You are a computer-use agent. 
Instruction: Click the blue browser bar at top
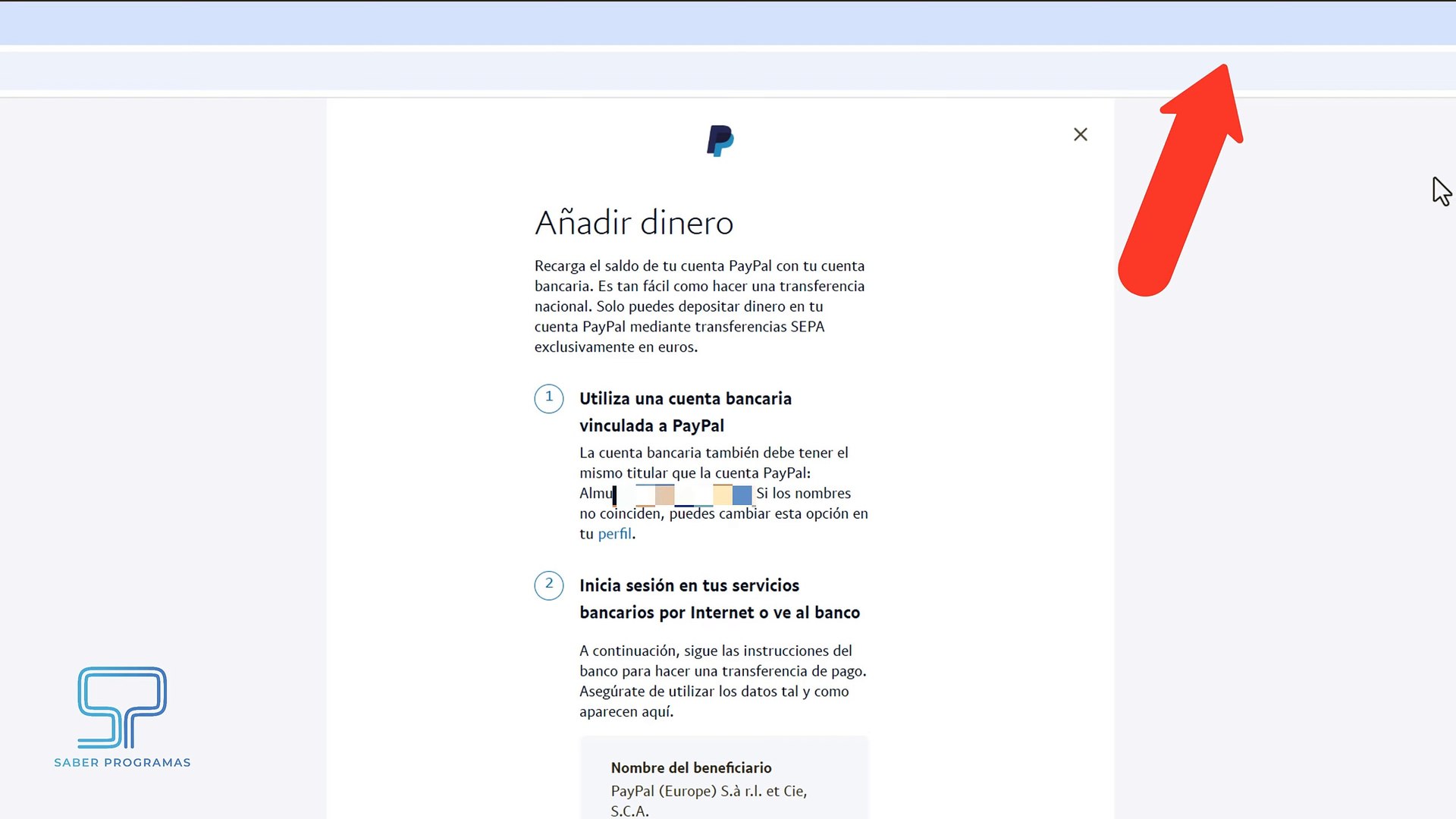(x=728, y=23)
